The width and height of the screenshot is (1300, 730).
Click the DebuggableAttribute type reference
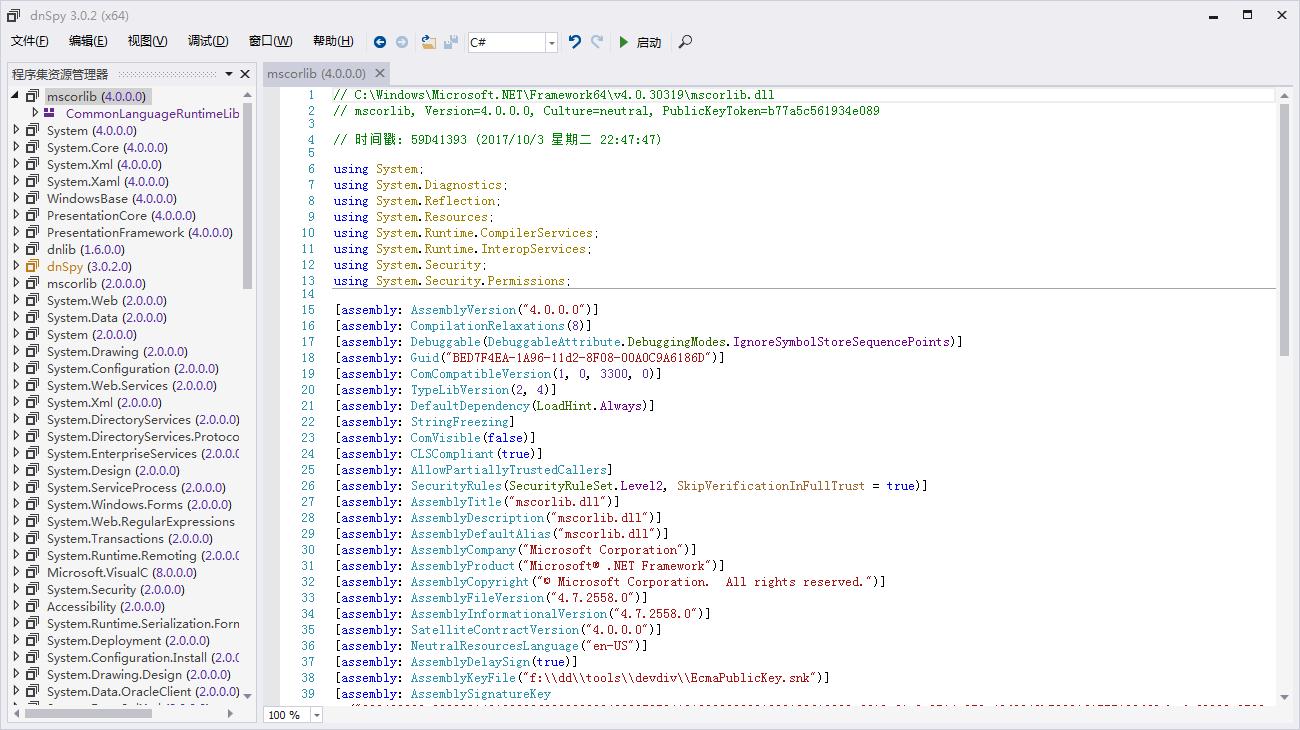553,342
